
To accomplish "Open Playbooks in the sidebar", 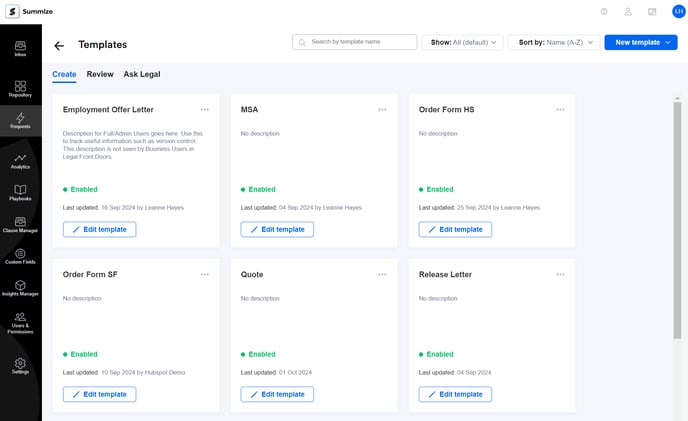I will pyautogui.click(x=20, y=192).
